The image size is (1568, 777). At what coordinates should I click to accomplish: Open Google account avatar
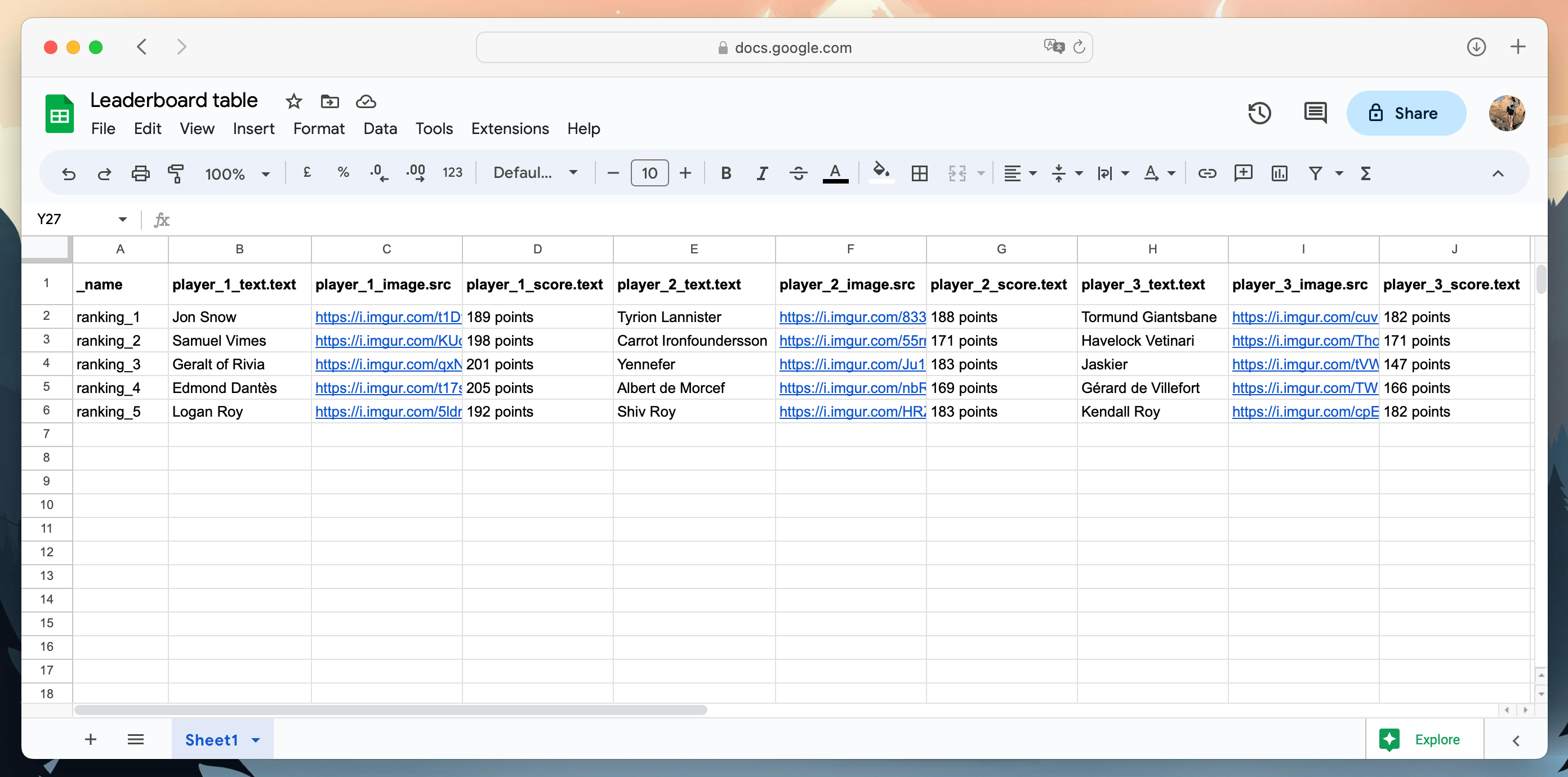1507,113
